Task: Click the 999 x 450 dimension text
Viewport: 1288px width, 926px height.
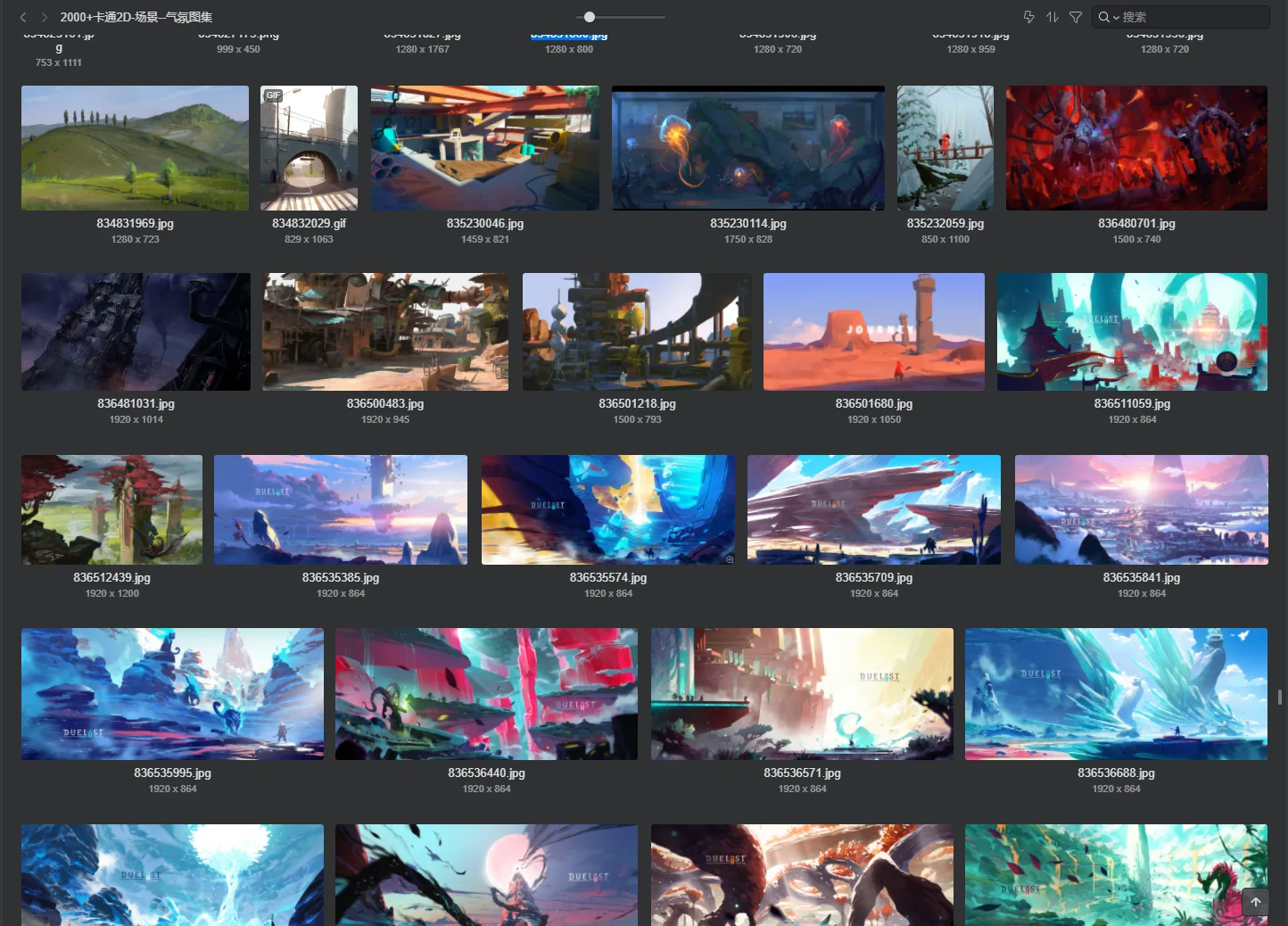Action: coord(238,50)
